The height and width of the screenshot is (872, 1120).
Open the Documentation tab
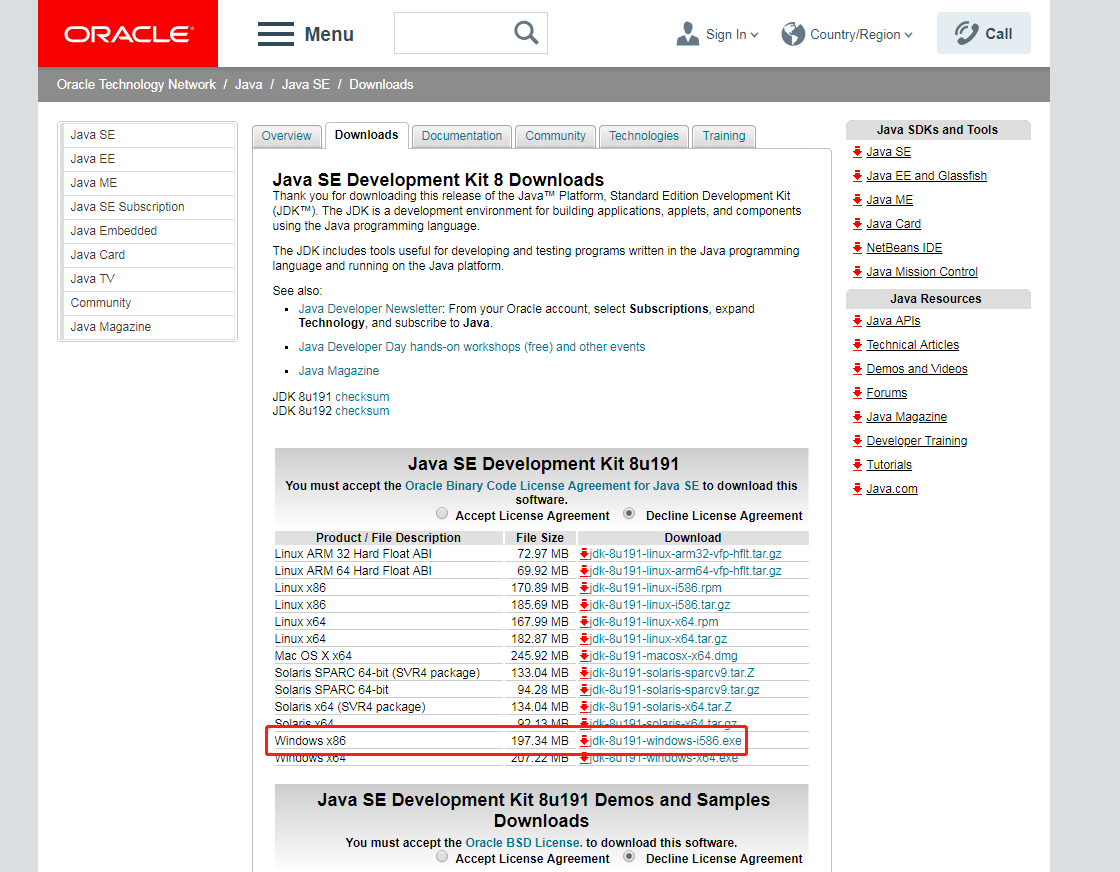[x=461, y=136]
